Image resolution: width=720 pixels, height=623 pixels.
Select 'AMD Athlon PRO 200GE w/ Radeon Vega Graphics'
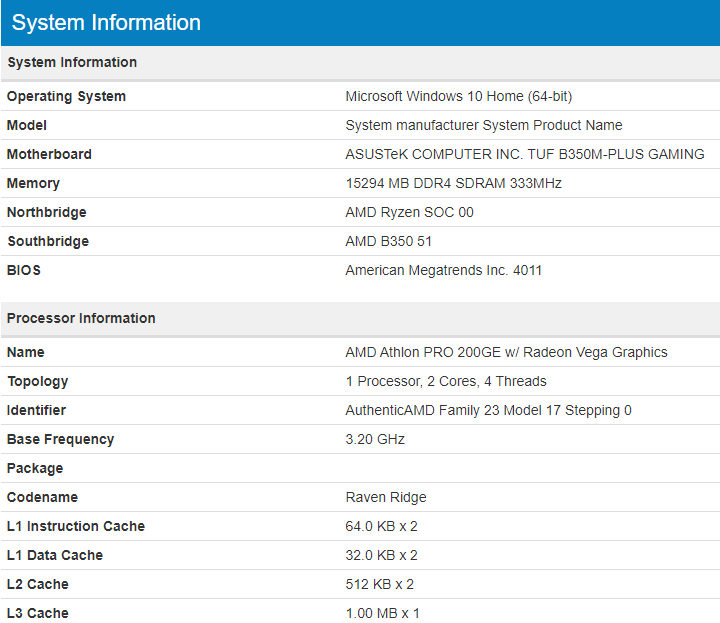[506, 352]
